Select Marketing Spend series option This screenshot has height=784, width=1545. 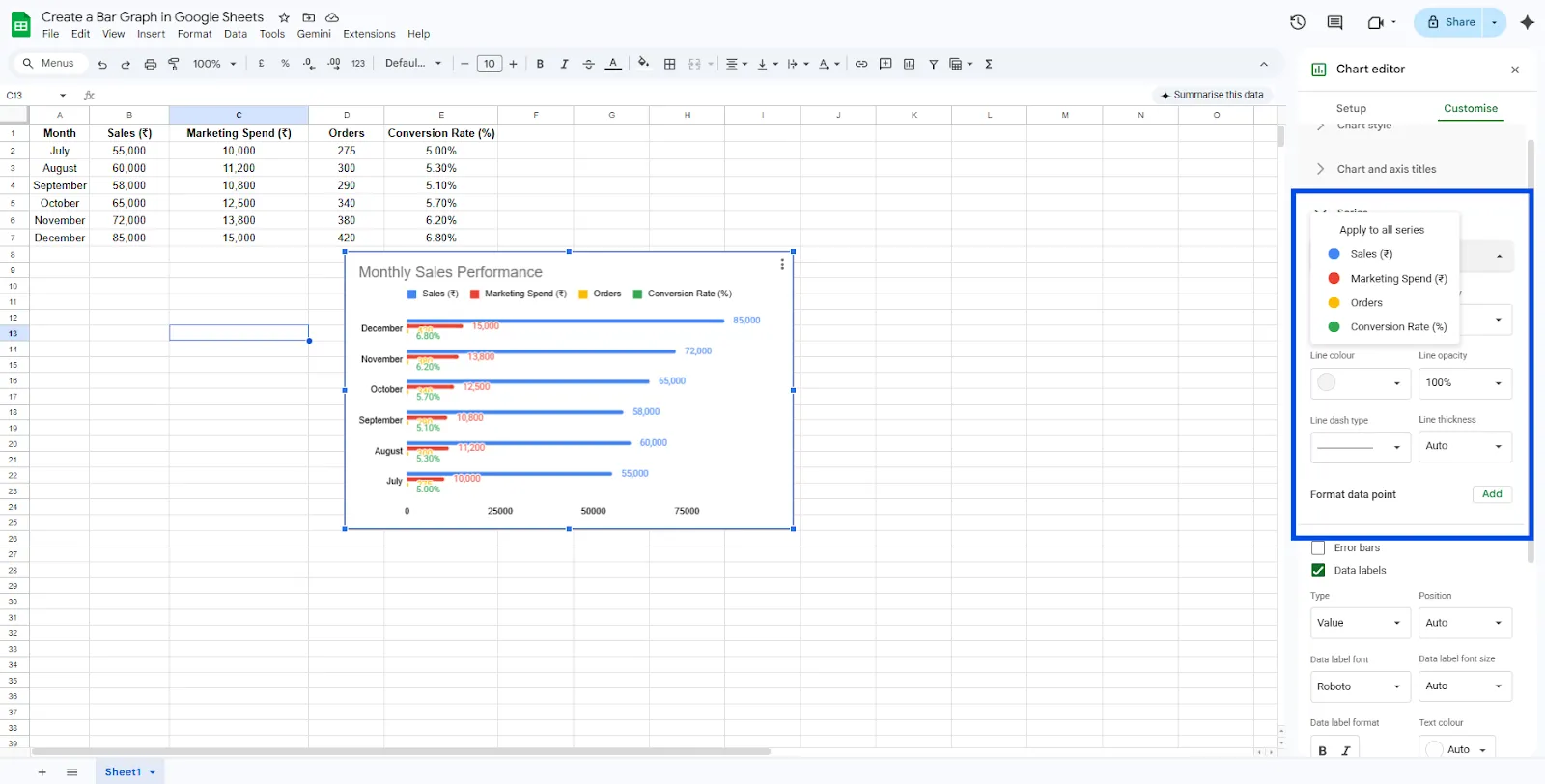(1387, 278)
